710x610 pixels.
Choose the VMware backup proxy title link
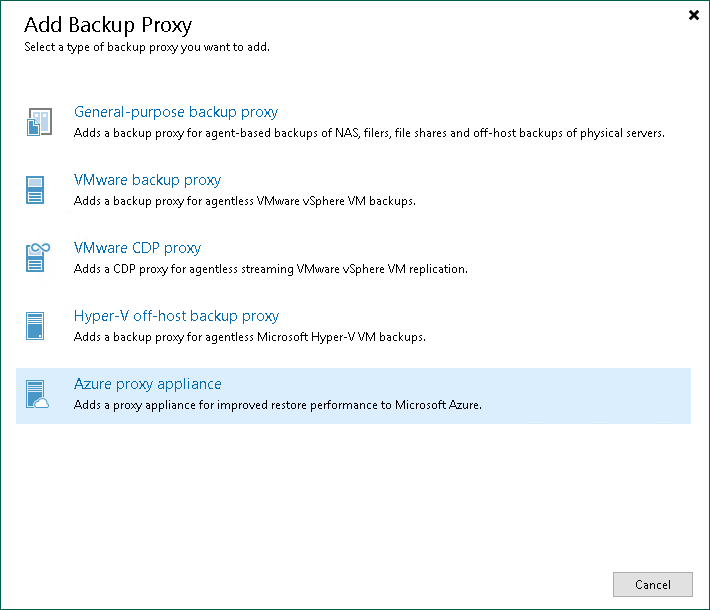(x=147, y=180)
